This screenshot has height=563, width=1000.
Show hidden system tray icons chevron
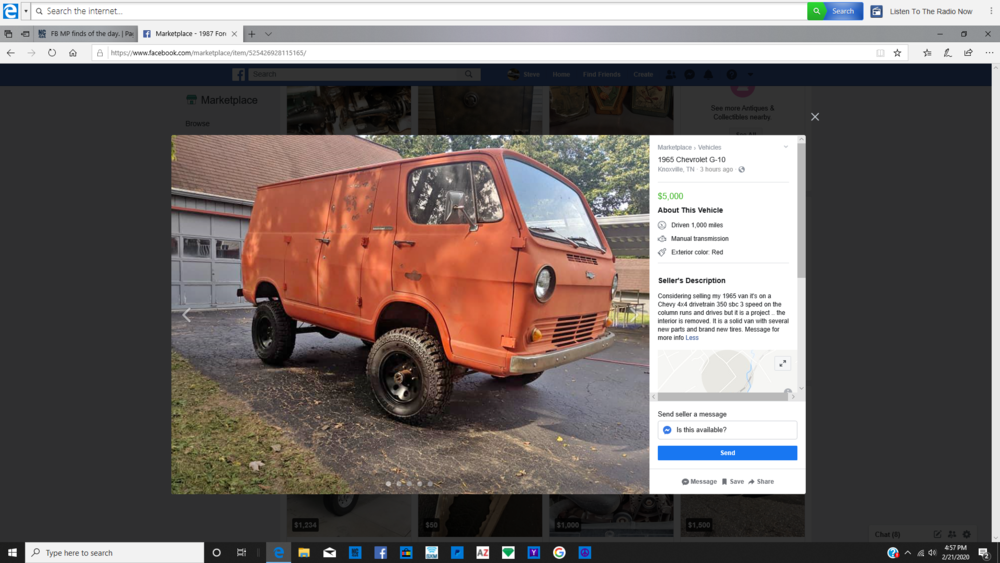pos(908,553)
